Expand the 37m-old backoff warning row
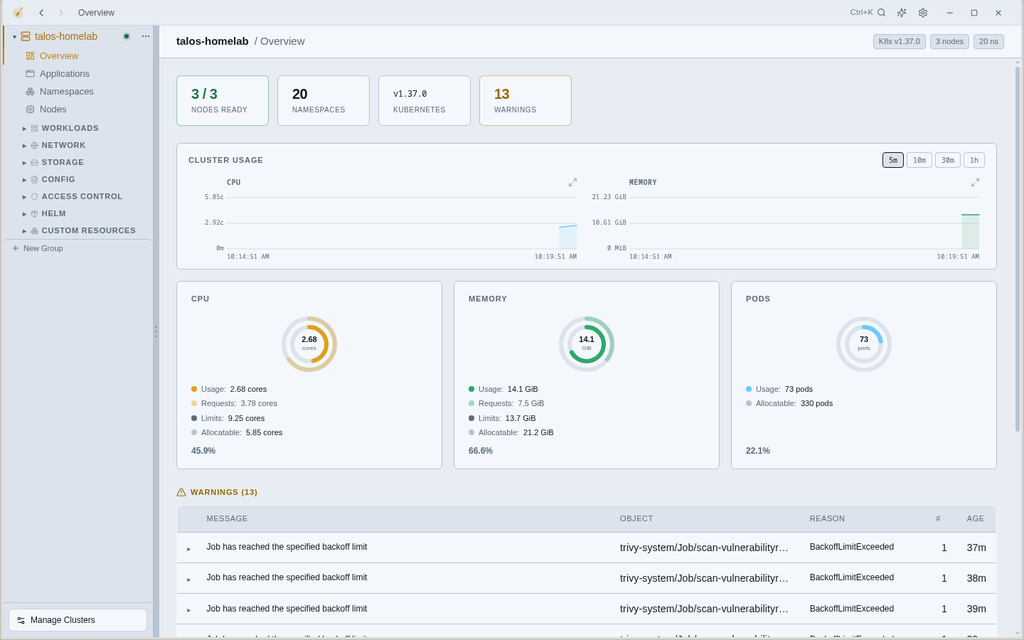The height and width of the screenshot is (640, 1024). tap(189, 549)
